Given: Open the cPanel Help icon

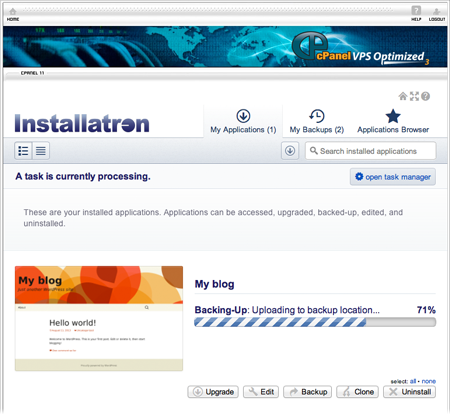Looking at the screenshot, I should (416, 14).
